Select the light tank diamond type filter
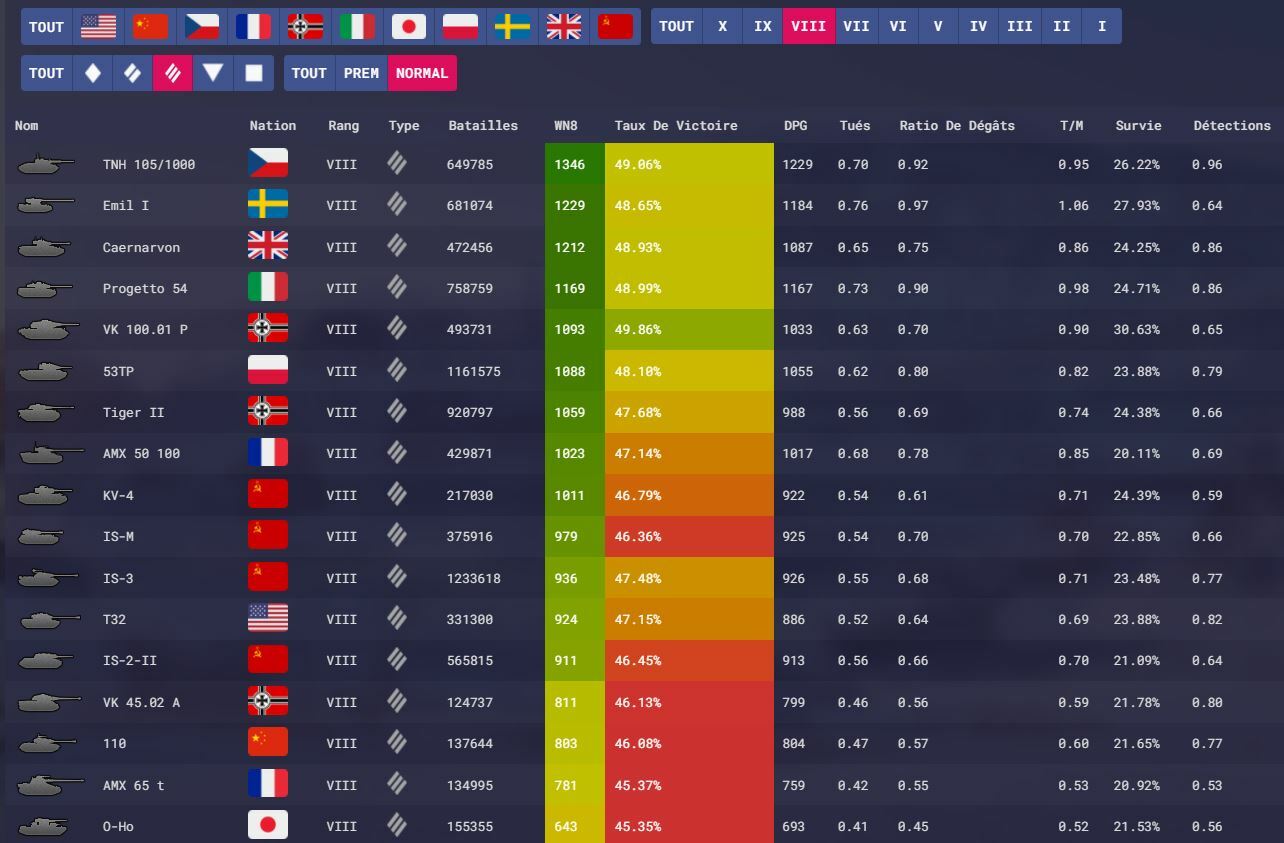 tap(93, 73)
